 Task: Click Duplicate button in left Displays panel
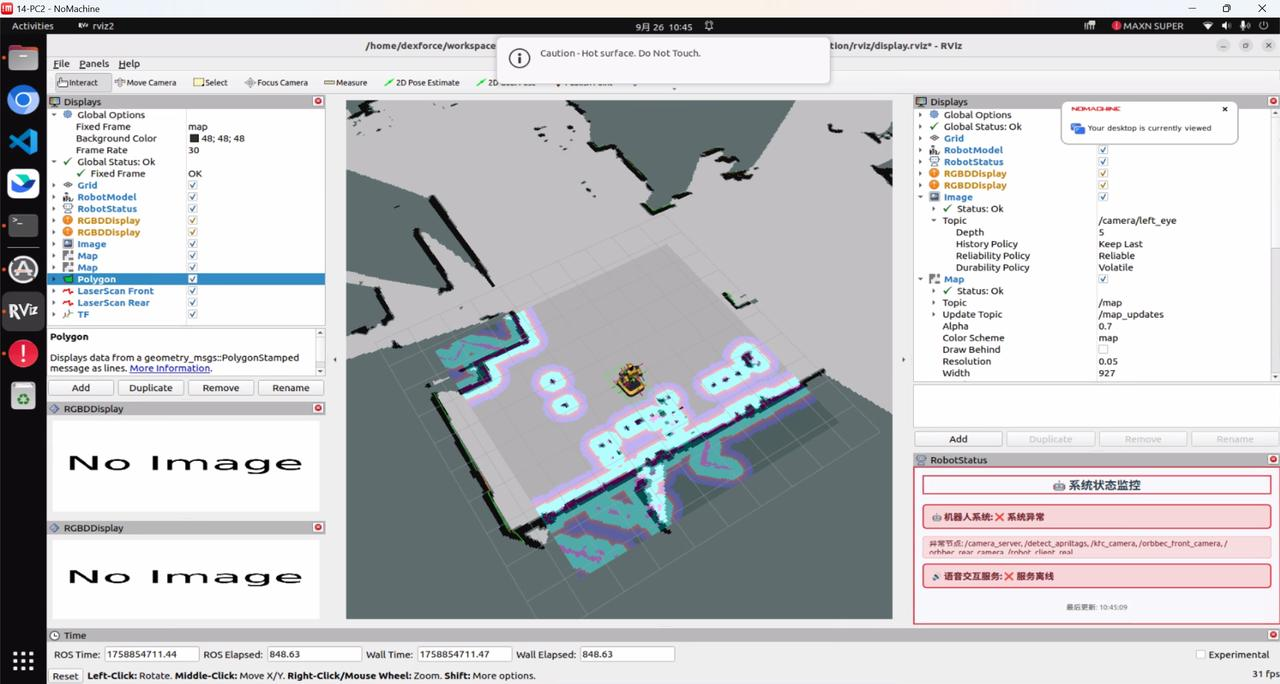tap(151, 388)
